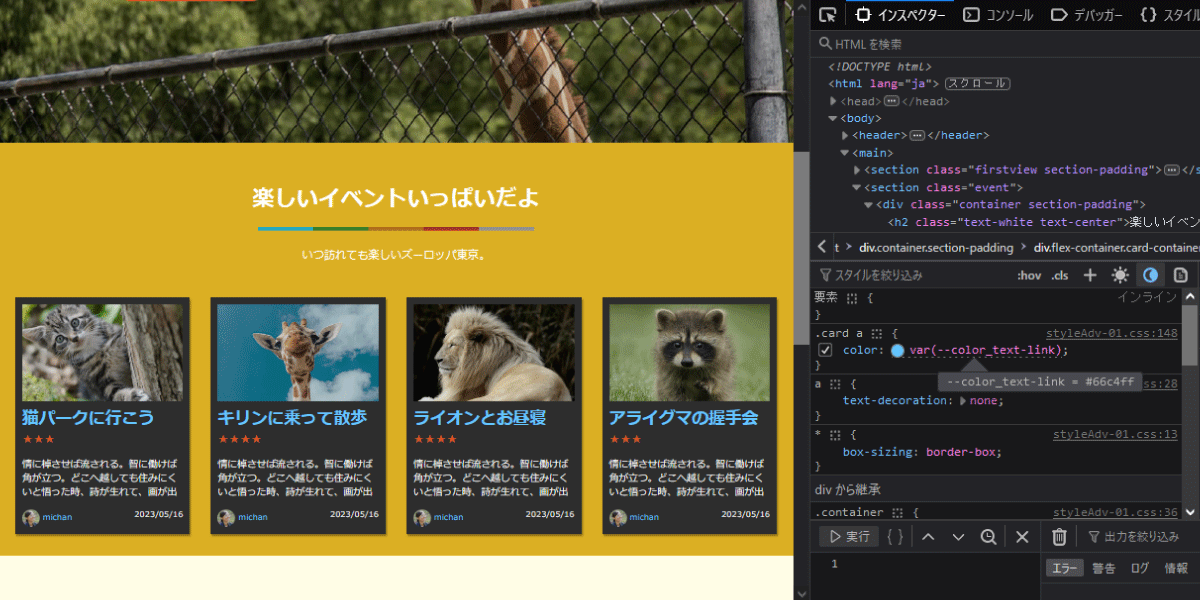Go to previous history expression arrow

(x=928, y=537)
